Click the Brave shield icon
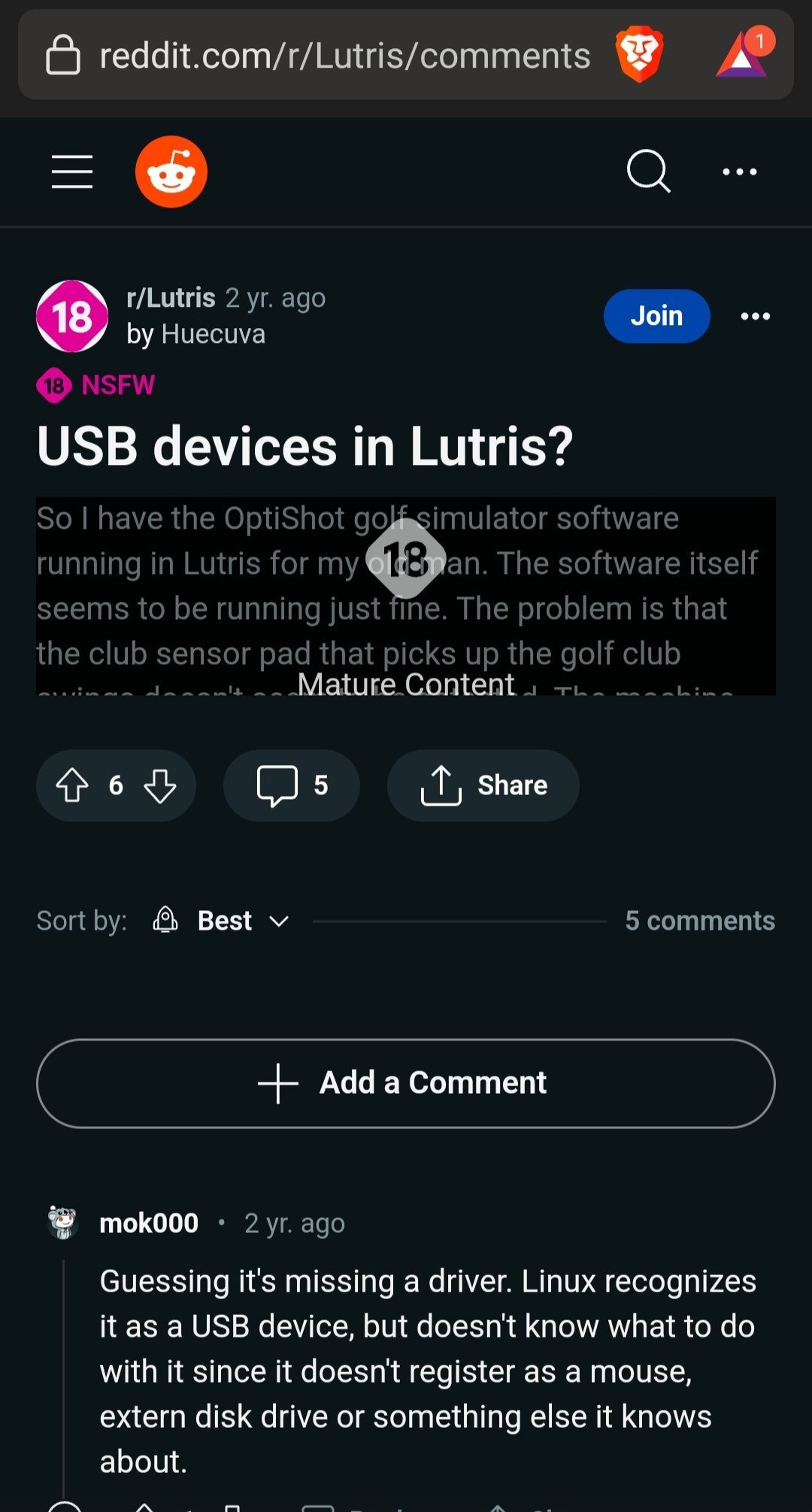Image resolution: width=812 pixels, height=1512 pixels. [639, 54]
